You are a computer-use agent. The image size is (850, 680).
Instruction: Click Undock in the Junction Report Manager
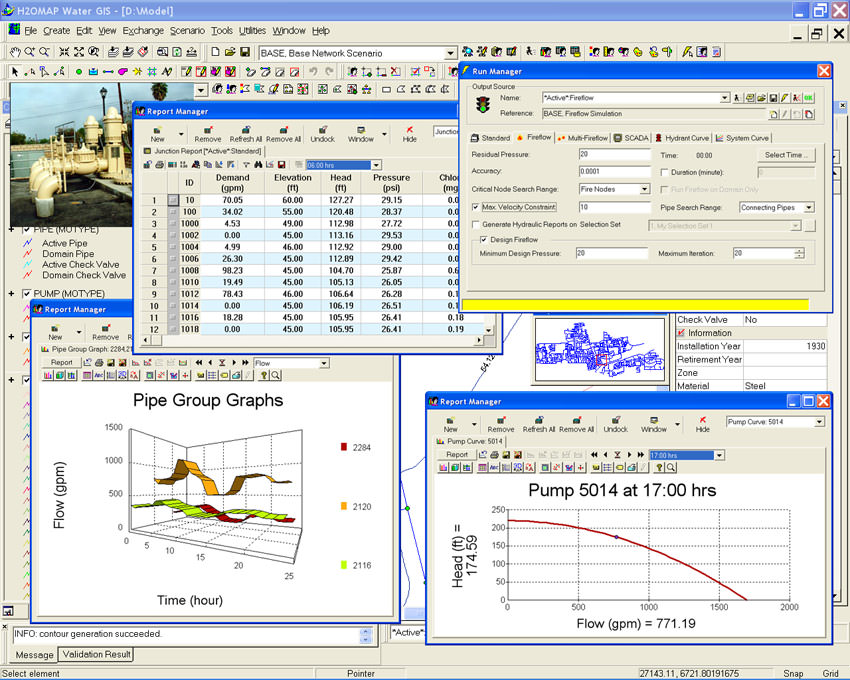click(x=322, y=134)
